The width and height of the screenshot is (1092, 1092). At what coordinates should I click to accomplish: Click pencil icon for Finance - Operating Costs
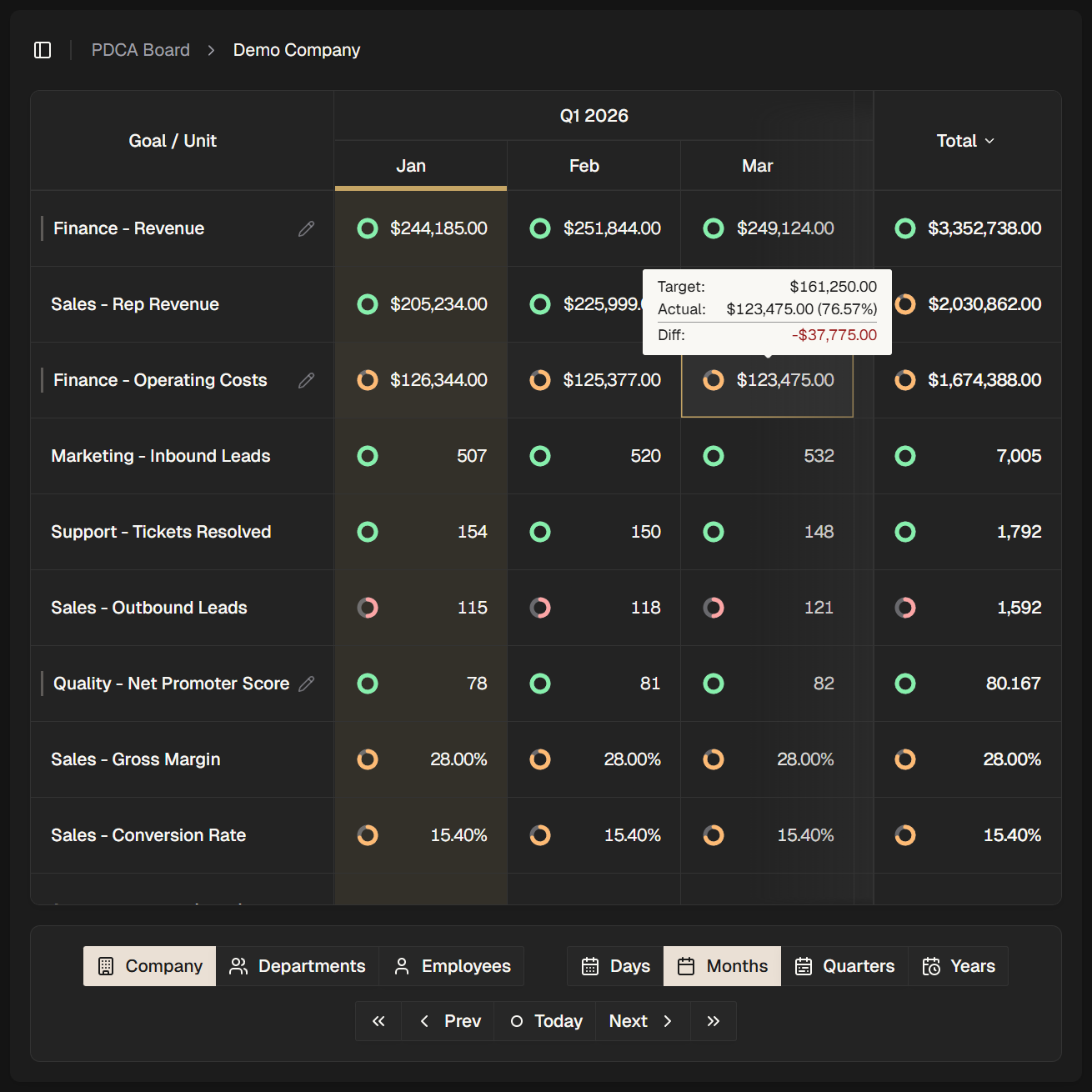point(307,380)
